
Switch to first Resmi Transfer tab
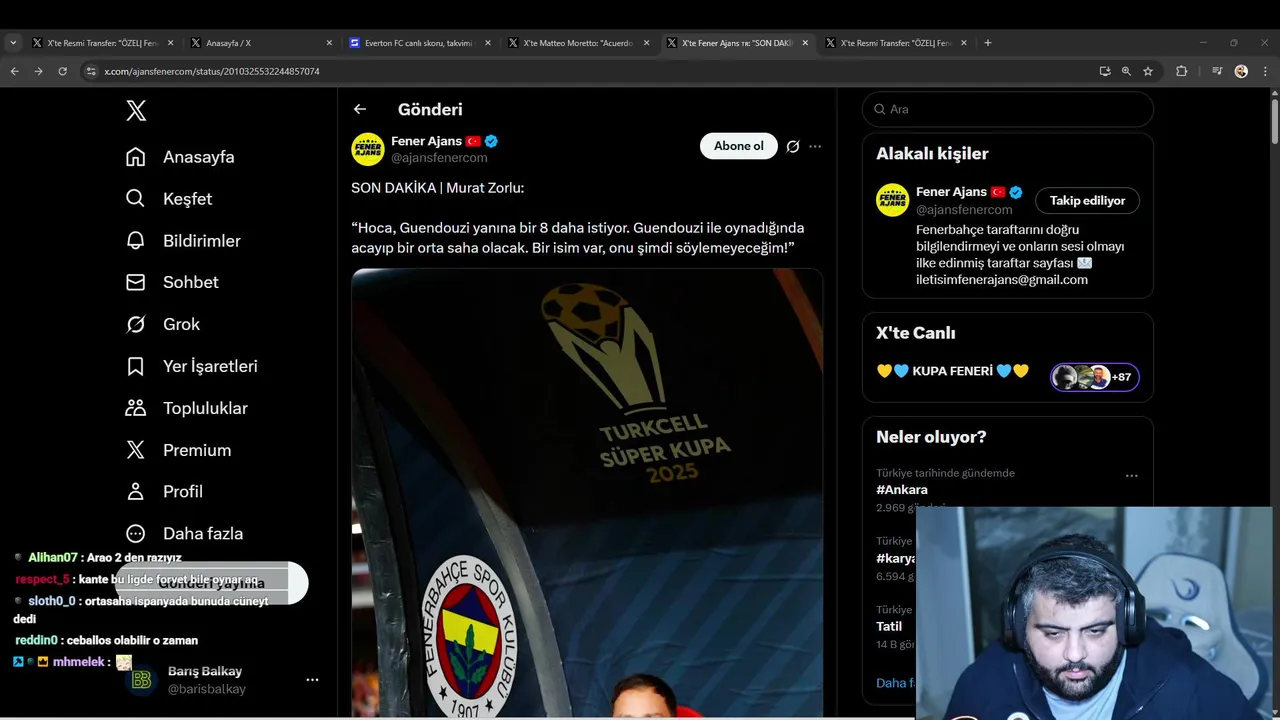point(103,43)
